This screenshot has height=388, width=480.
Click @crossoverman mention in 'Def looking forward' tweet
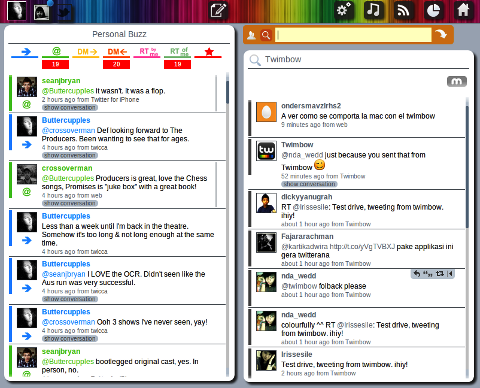[x=68, y=130]
